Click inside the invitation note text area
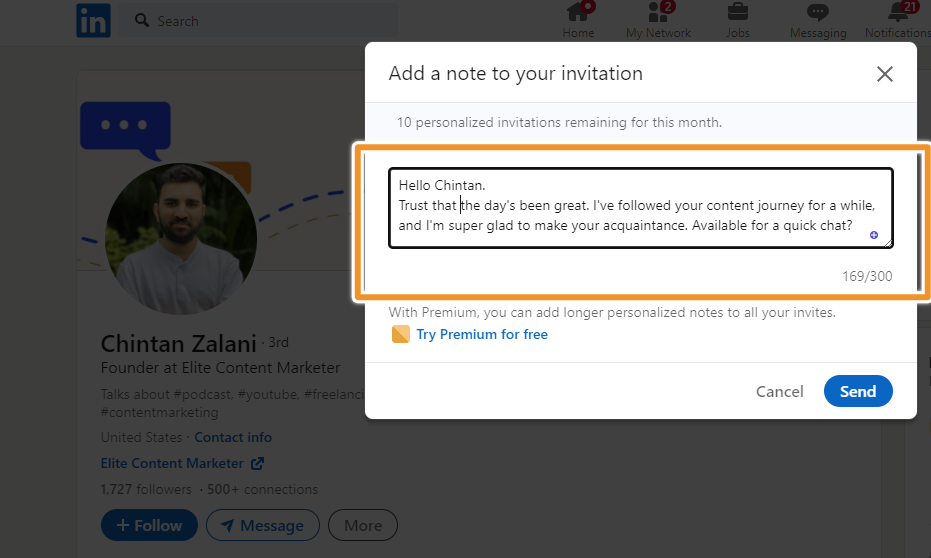 pos(641,208)
